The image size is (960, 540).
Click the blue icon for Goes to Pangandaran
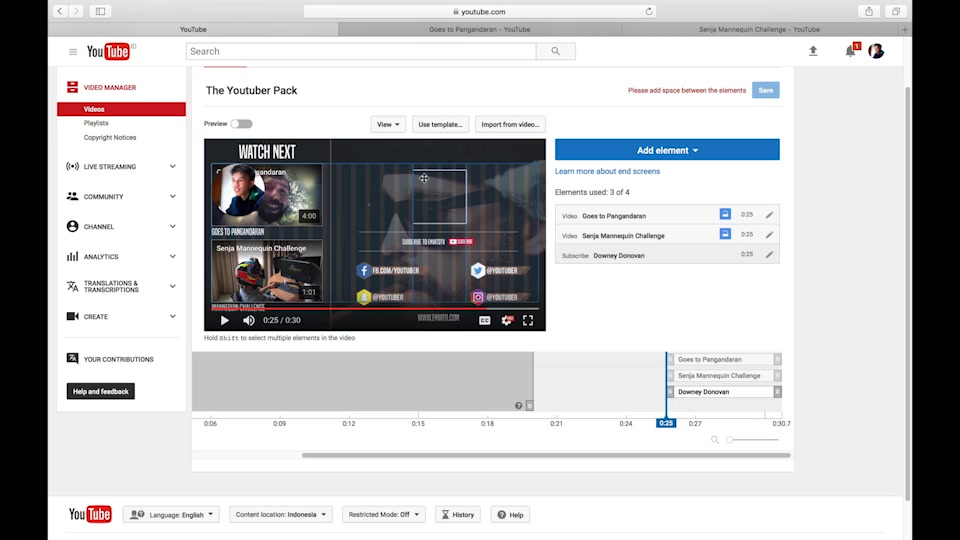(725, 214)
